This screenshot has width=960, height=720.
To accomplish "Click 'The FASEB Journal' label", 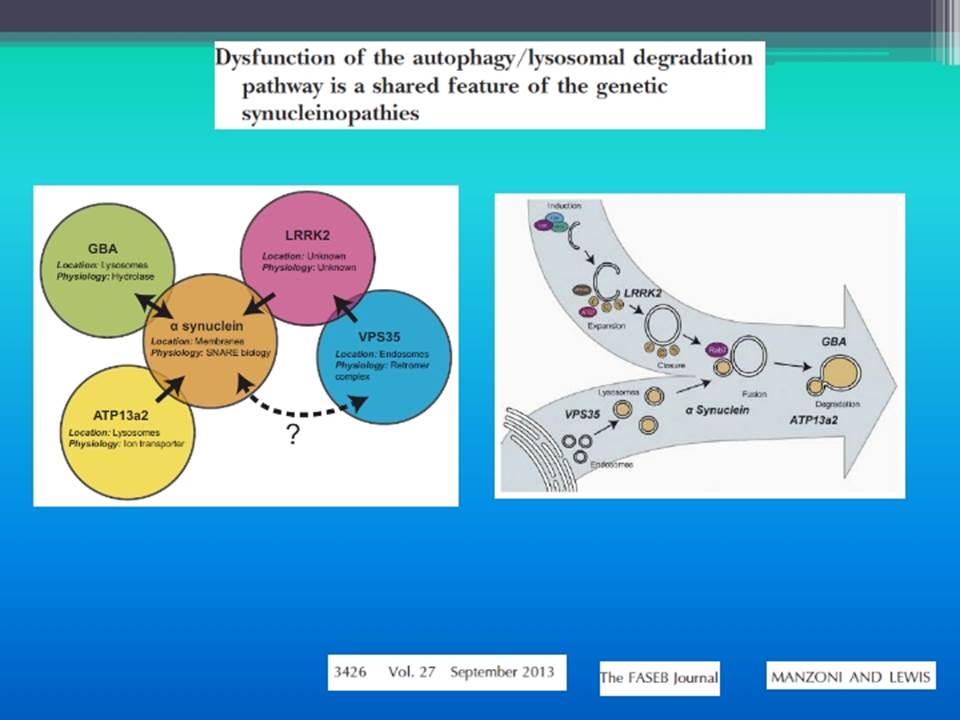I will [659, 678].
